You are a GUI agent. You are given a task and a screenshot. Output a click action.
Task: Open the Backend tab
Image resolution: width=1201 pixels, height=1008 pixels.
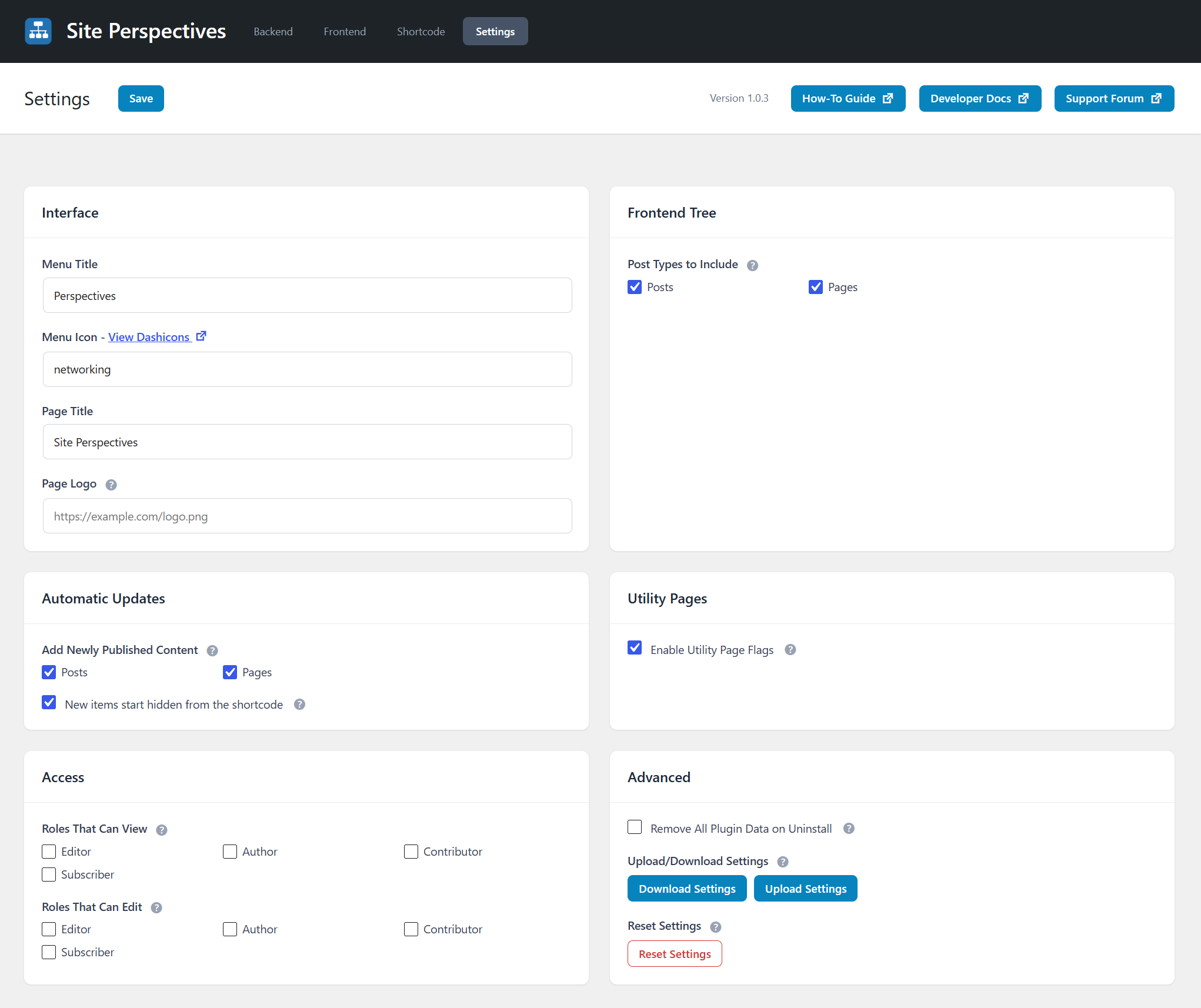click(273, 31)
